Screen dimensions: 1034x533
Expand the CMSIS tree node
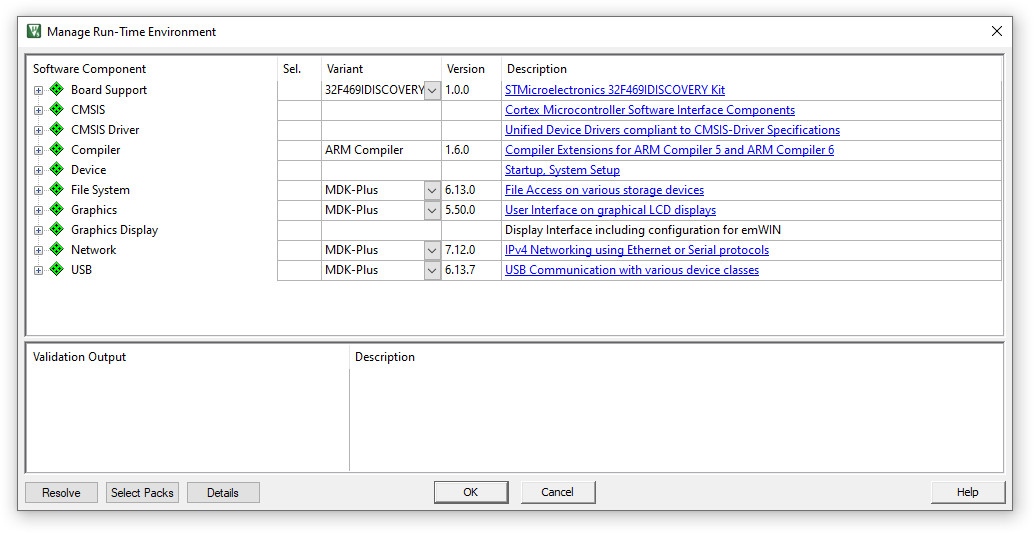tap(38, 110)
